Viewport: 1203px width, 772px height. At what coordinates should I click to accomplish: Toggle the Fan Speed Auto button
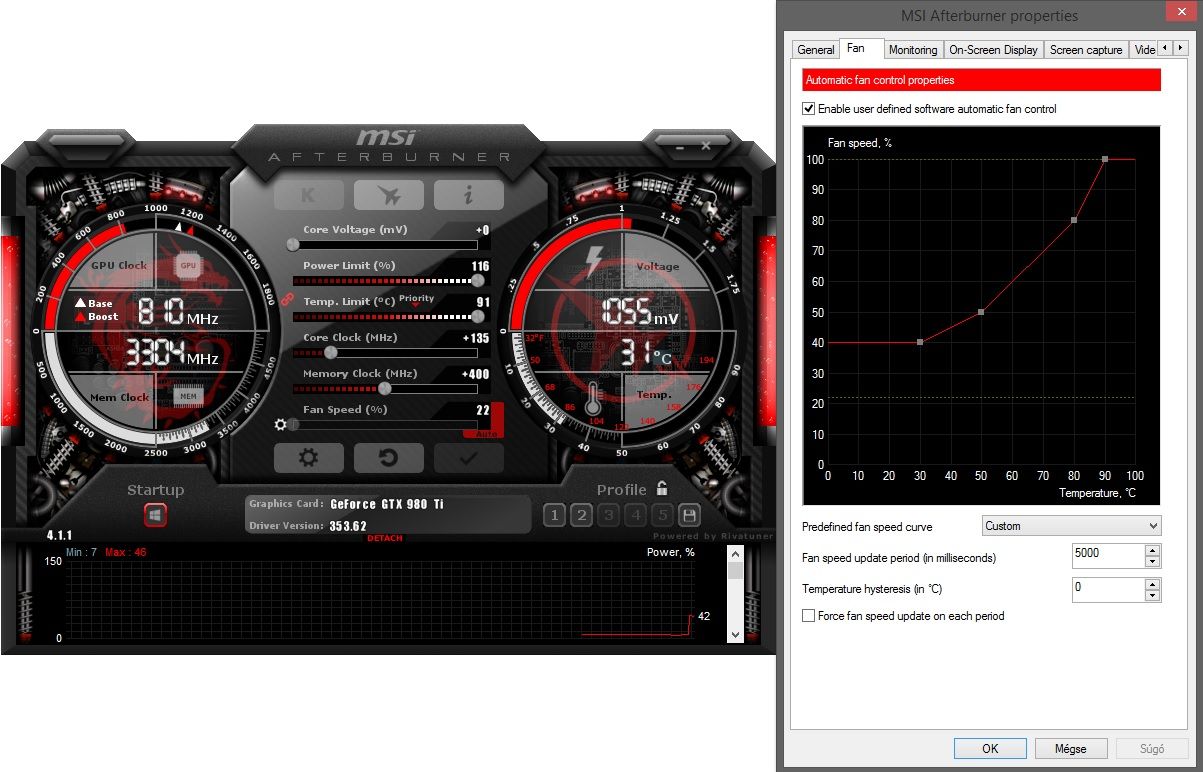pyautogui.click(x=484, y=434)
